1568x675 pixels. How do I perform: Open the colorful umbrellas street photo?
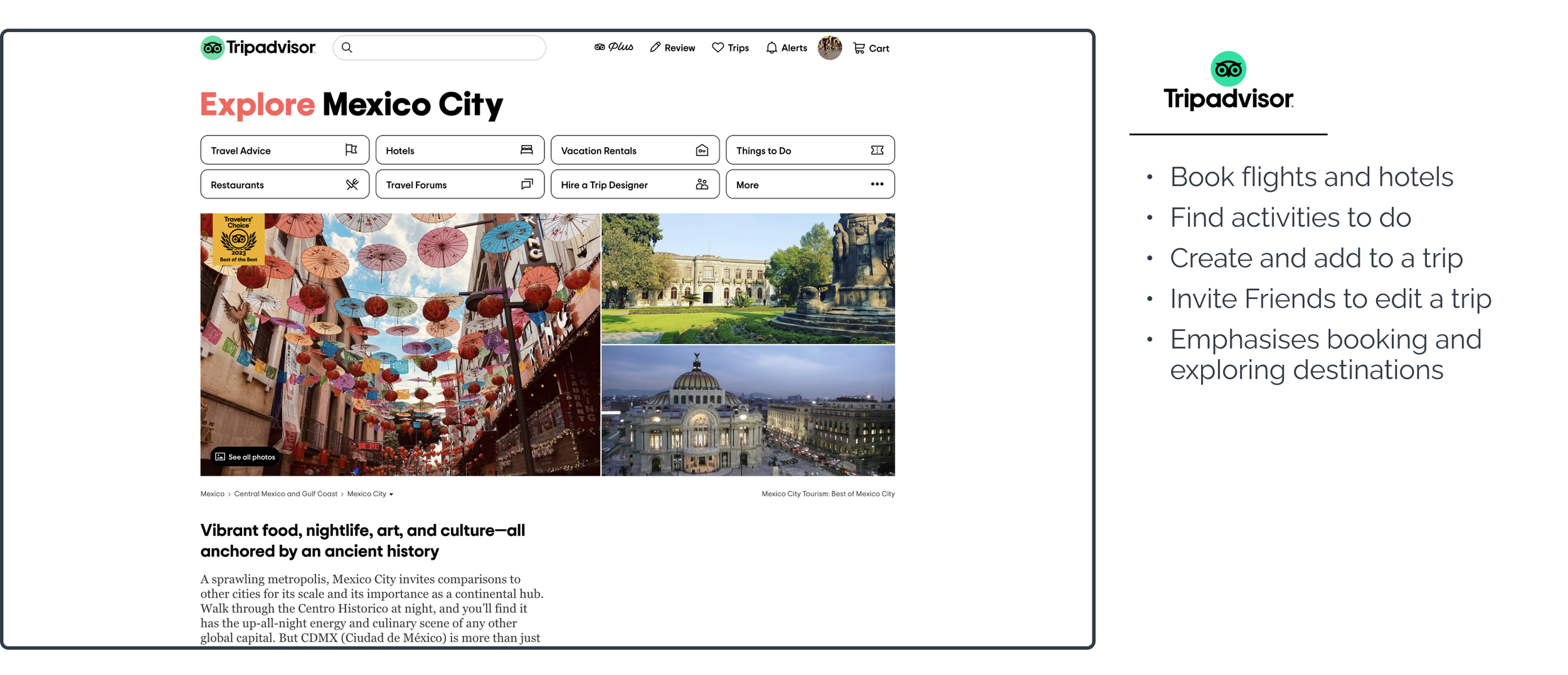point(400,345)
